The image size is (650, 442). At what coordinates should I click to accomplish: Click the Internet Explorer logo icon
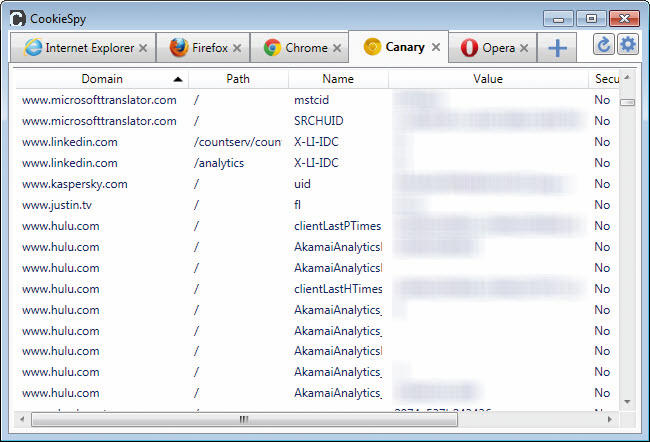coord(33,47)
